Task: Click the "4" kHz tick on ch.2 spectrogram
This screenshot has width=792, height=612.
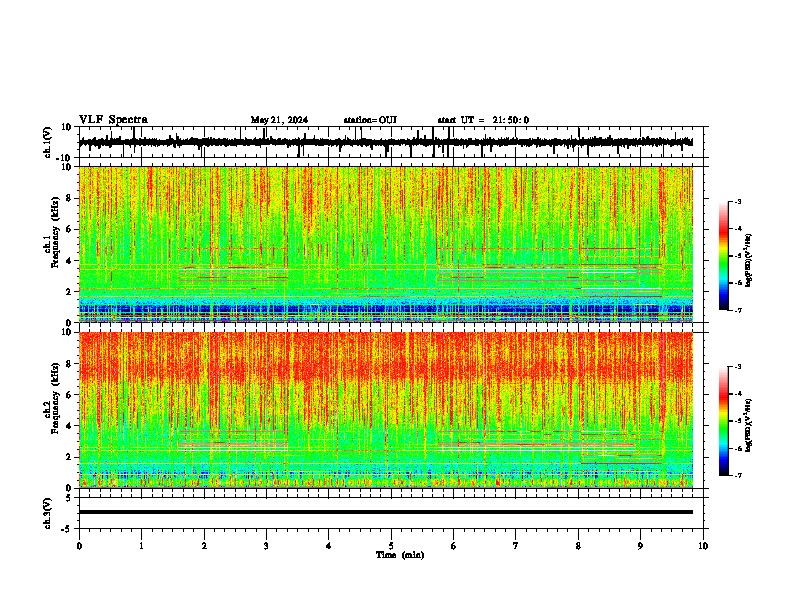Action: [70, 426]
